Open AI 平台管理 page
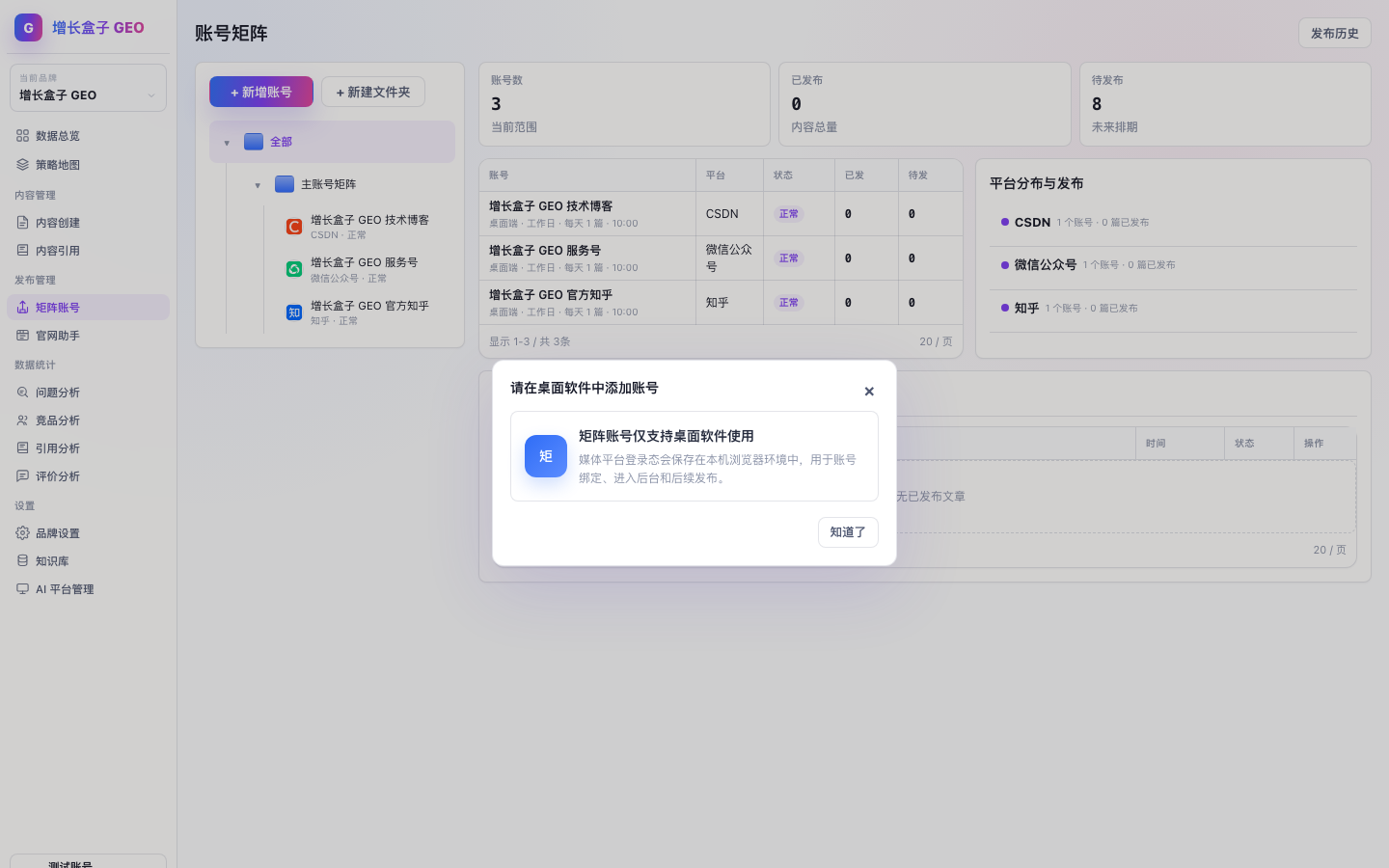Screen dimensions: 1389x868 88,589
